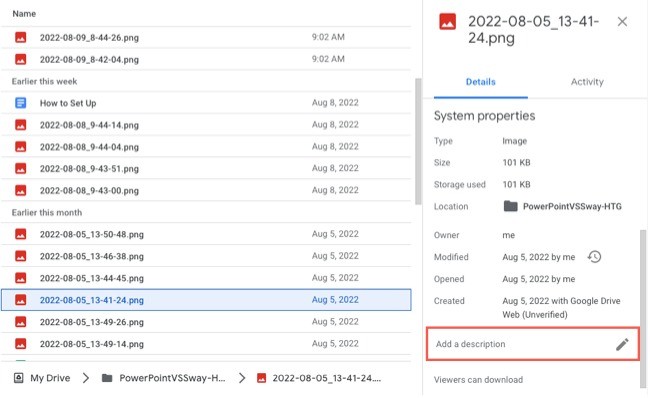The image size is (650, 398).
Task: Click 2022-08-05_13-41-24... in the breadcrumb
Action: pos(327,378)
